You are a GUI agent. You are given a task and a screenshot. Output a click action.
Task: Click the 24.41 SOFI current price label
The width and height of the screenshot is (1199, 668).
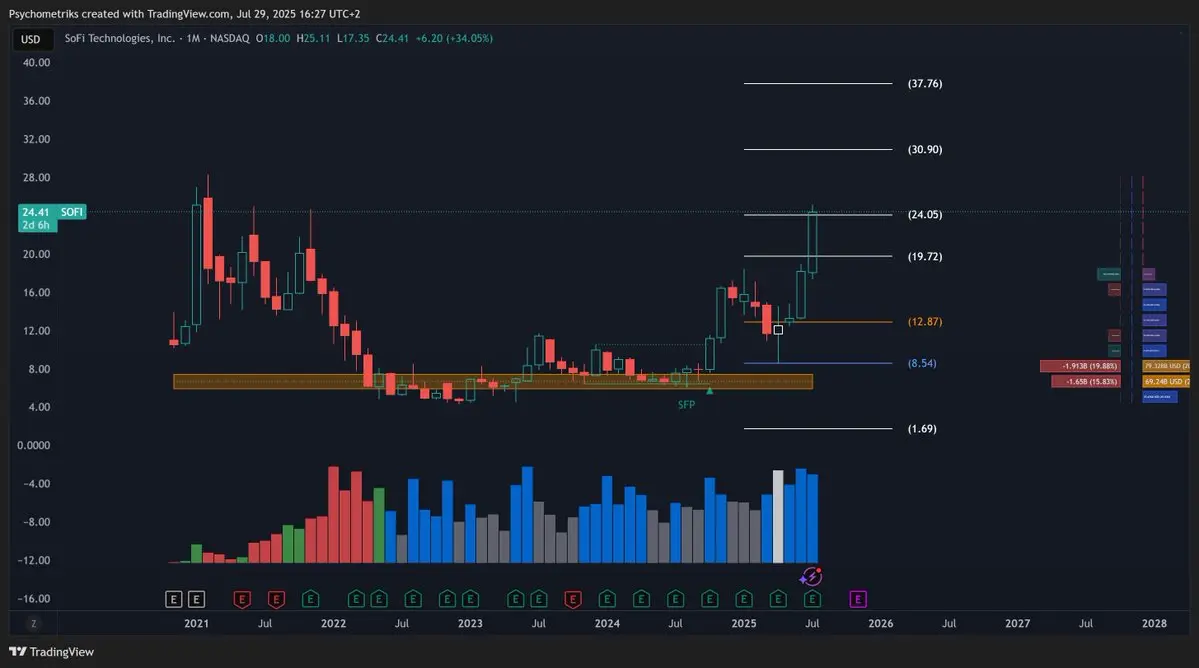coord(52,212)
